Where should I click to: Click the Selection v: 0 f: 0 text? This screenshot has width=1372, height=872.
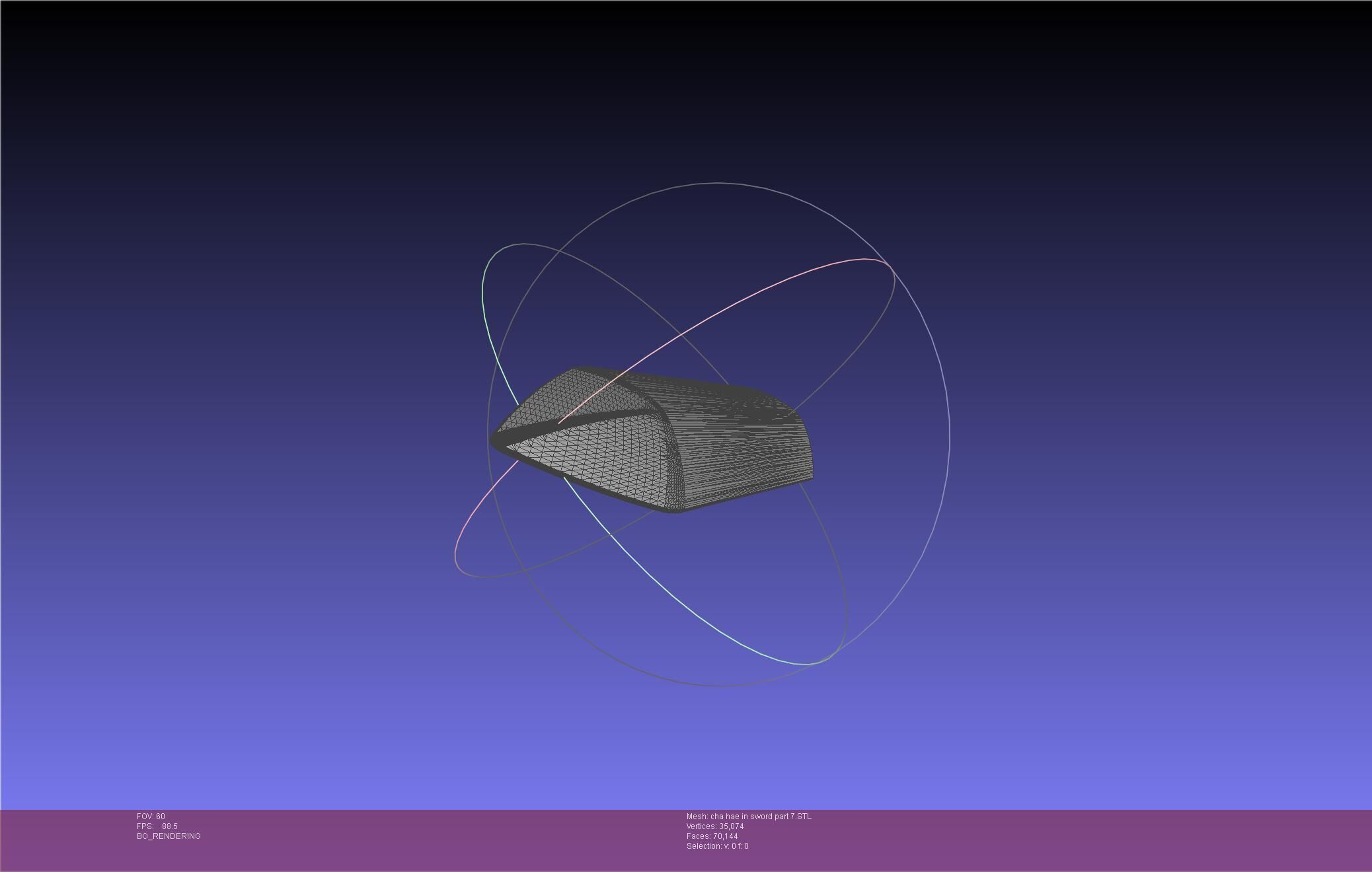(717, 846)
